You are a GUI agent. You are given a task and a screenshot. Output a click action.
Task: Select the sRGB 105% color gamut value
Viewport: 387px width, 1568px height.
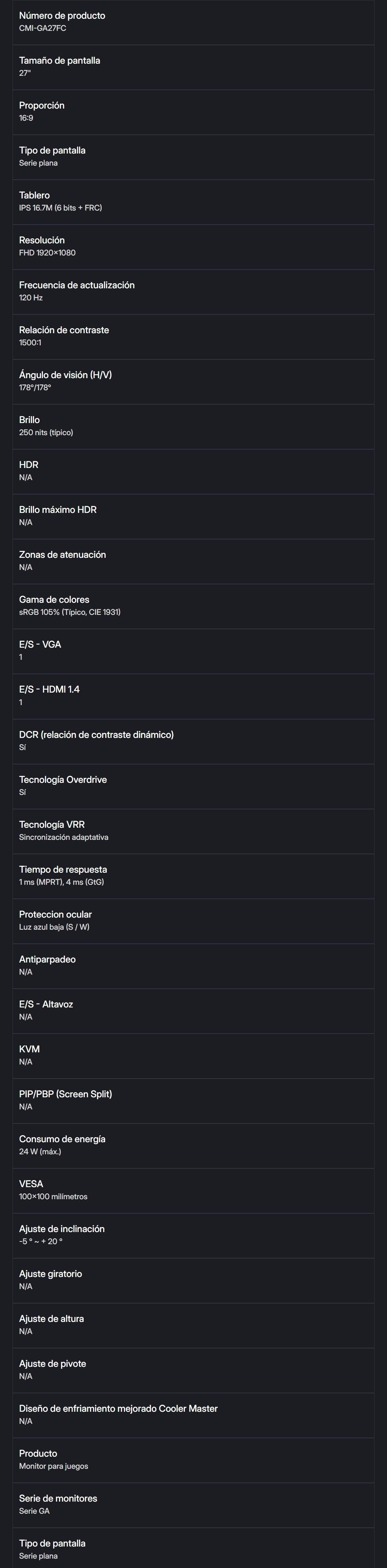(x=70, y=613)
